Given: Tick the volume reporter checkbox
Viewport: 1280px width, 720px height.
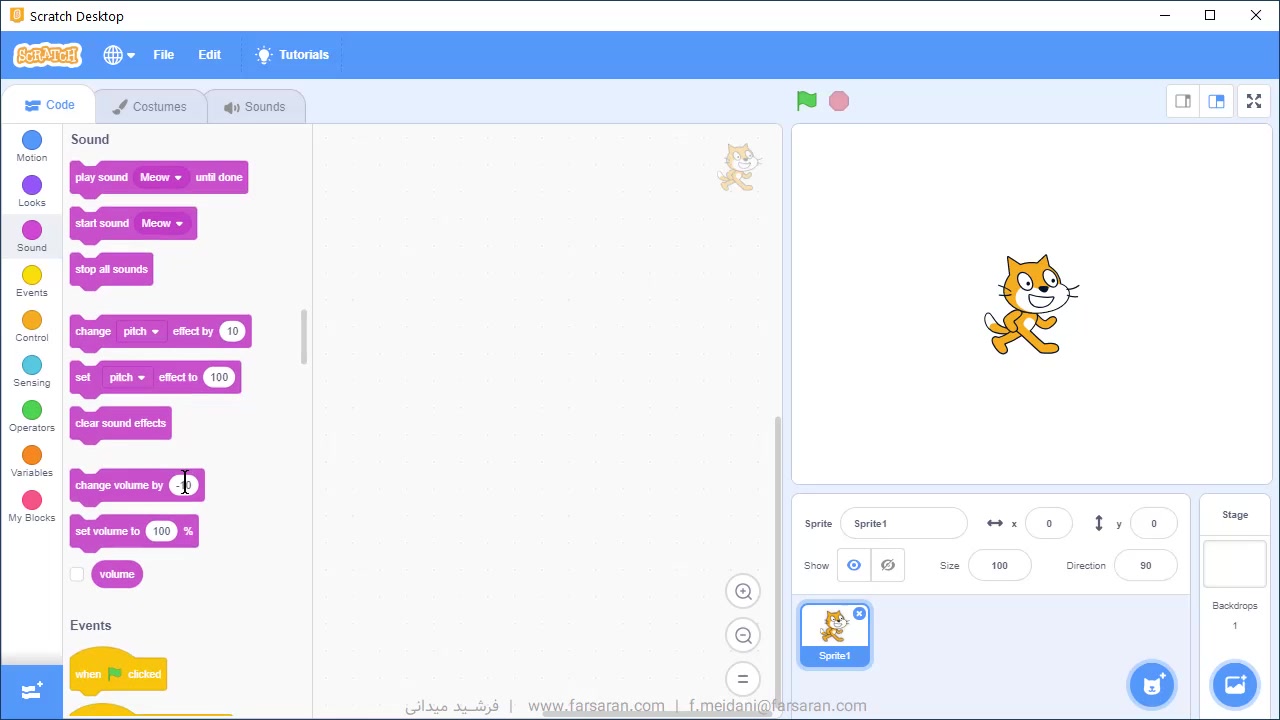Looking at the screenshot, I should (77, 574).
